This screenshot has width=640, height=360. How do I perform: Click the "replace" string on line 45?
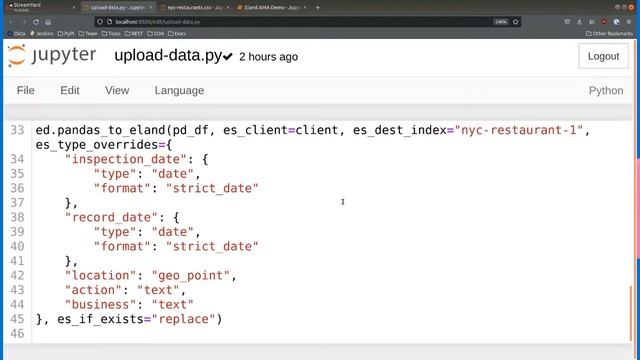pyautogui.click(x=183, y=319)
